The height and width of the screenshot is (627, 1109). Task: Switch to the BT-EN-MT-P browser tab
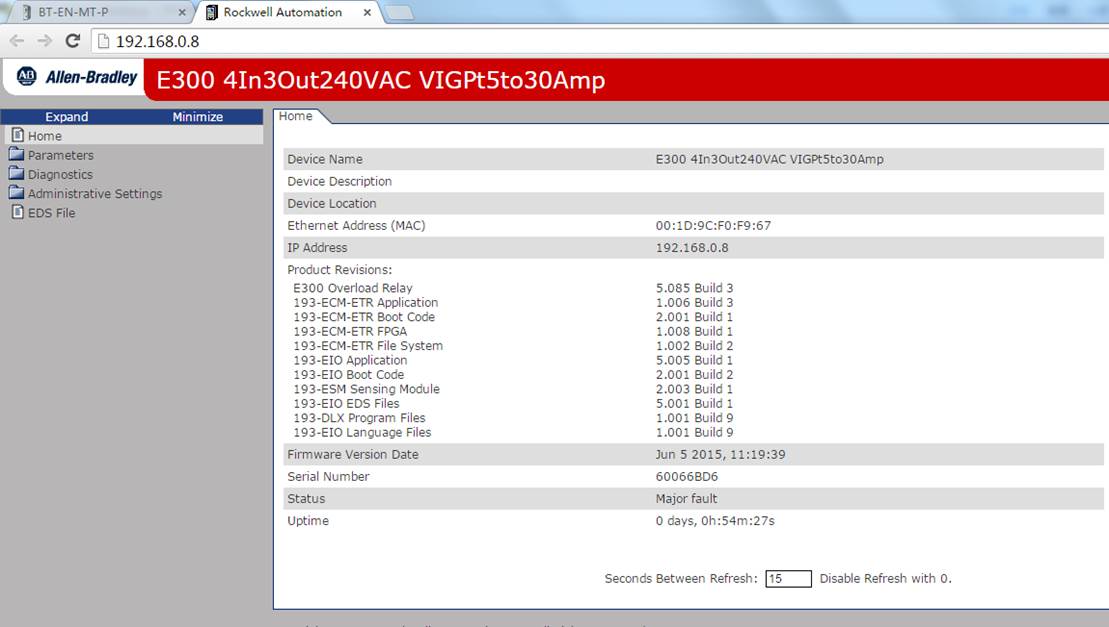tap(98, 12)
